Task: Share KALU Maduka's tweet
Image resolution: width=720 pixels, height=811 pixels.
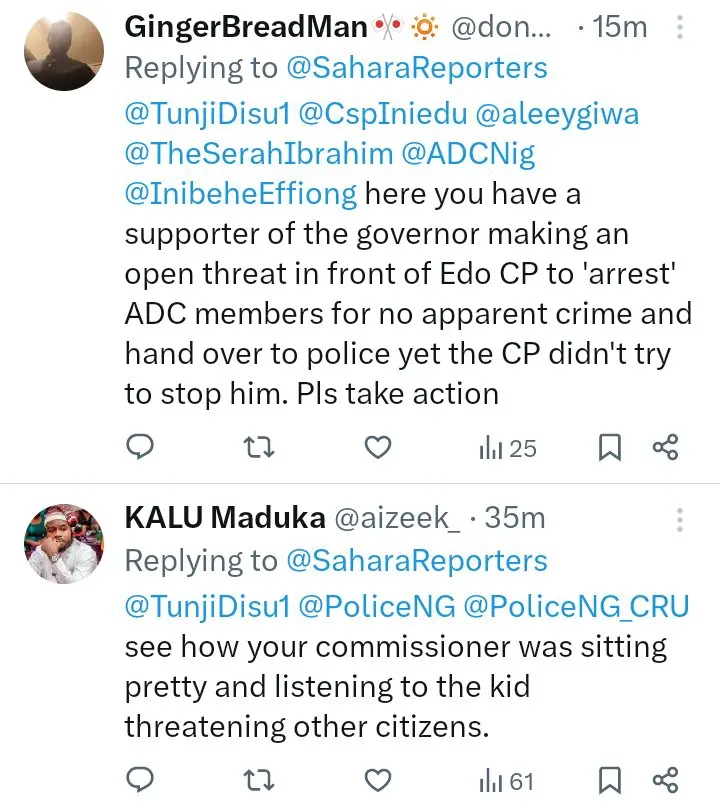Action: 666,780
